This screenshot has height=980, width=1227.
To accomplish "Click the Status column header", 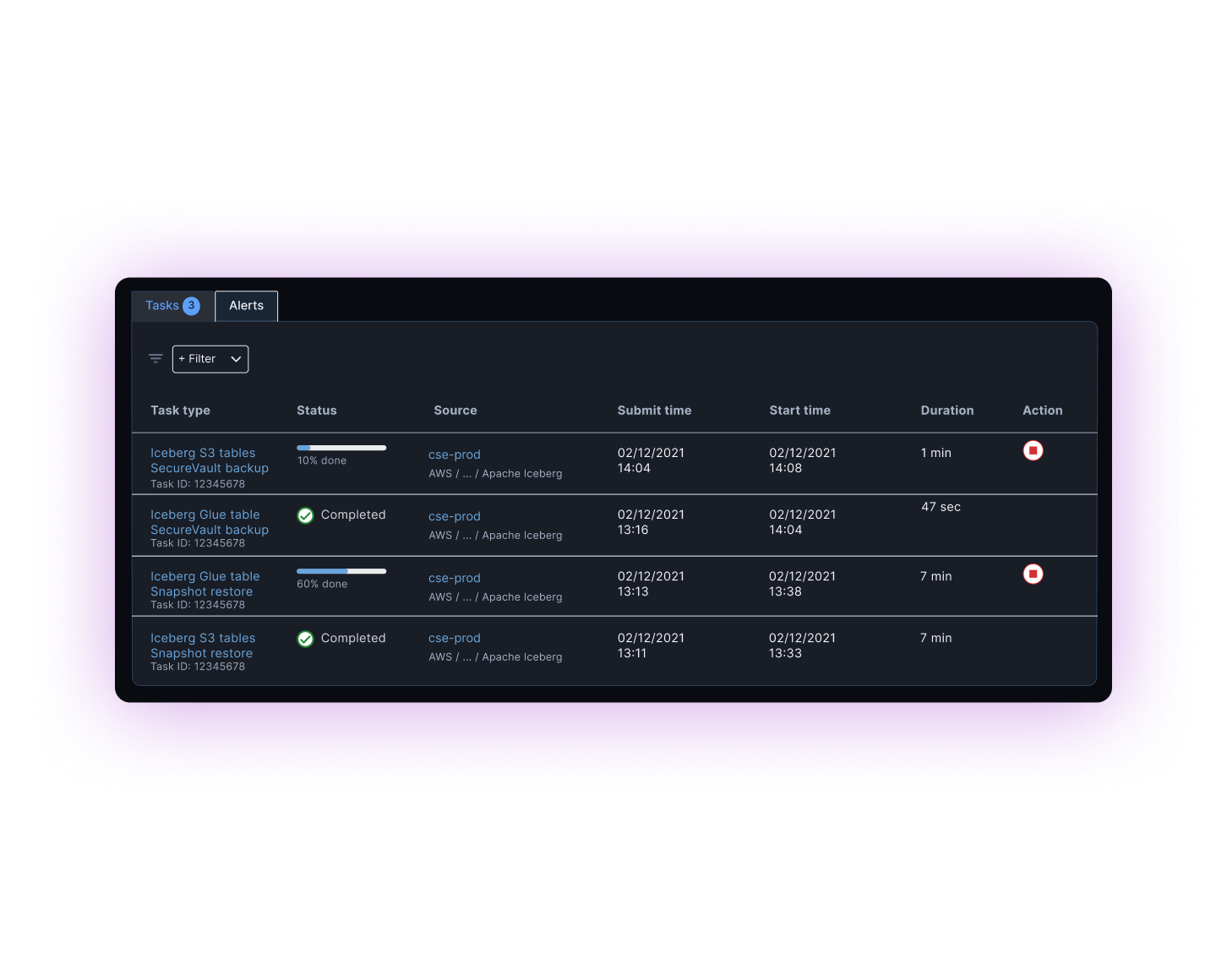I will (316, 411).
